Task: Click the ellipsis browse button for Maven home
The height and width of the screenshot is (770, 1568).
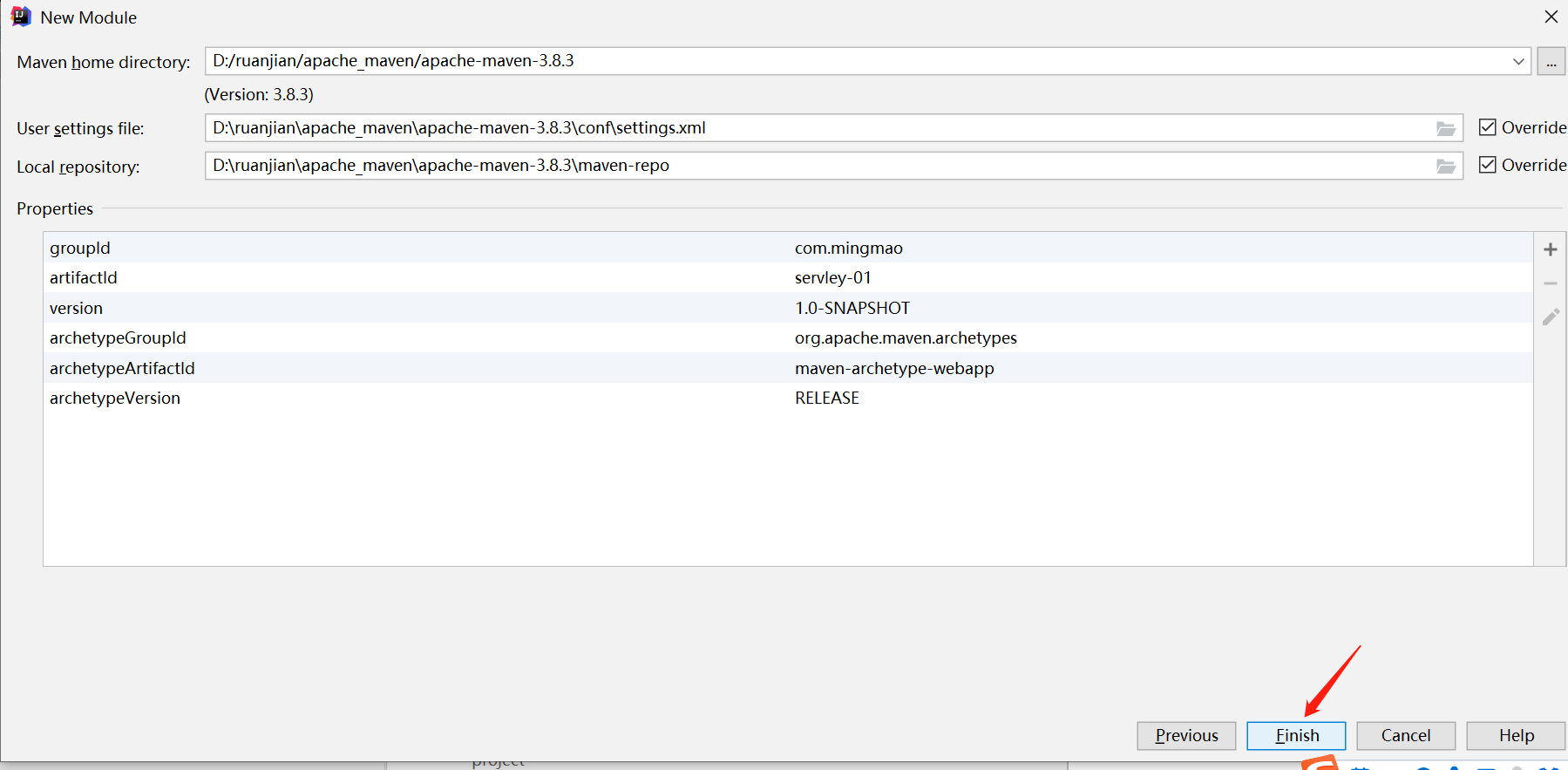Action: click(x=1551, y=62)
